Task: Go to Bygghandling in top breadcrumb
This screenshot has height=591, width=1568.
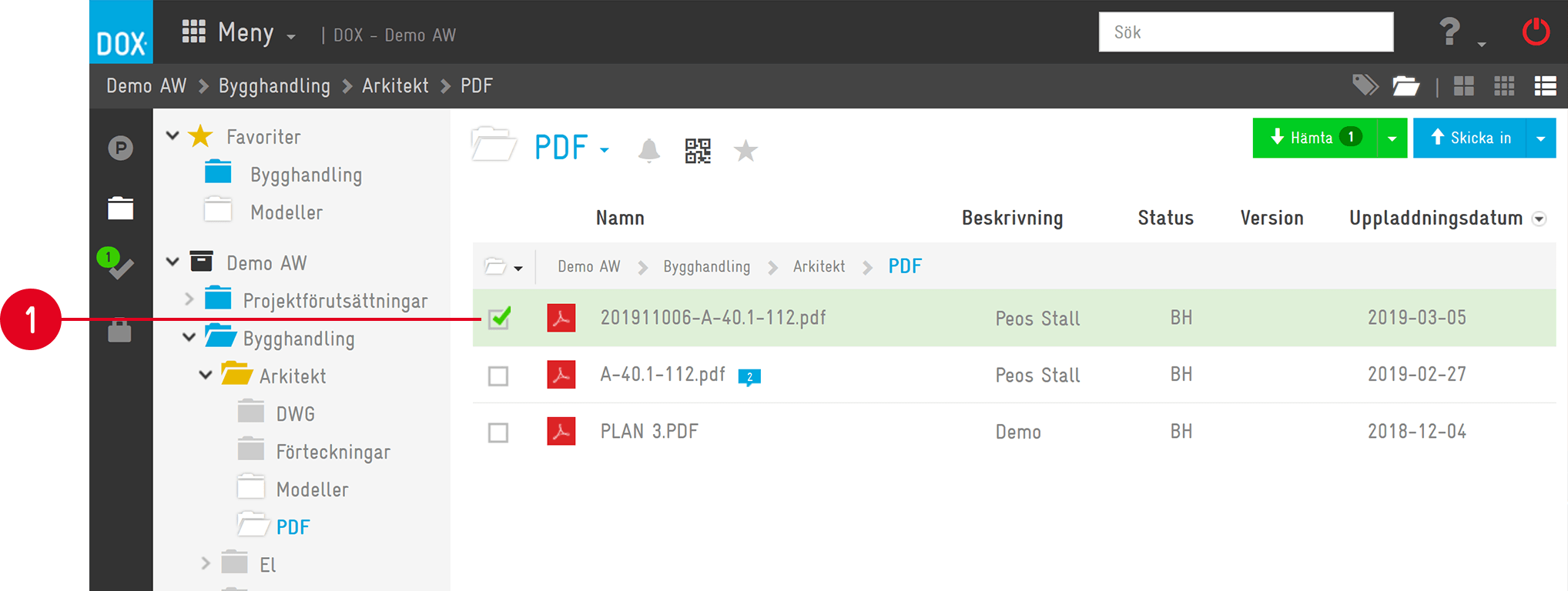Action: click(274, 86)
